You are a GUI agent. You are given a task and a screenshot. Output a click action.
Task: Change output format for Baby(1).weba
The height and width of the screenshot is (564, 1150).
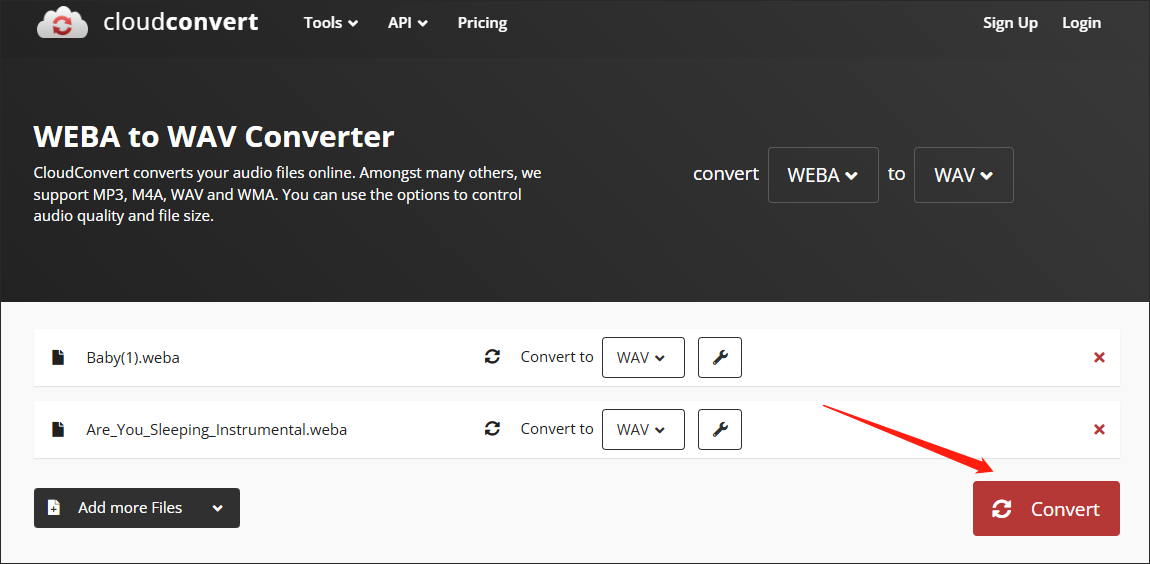643,357
